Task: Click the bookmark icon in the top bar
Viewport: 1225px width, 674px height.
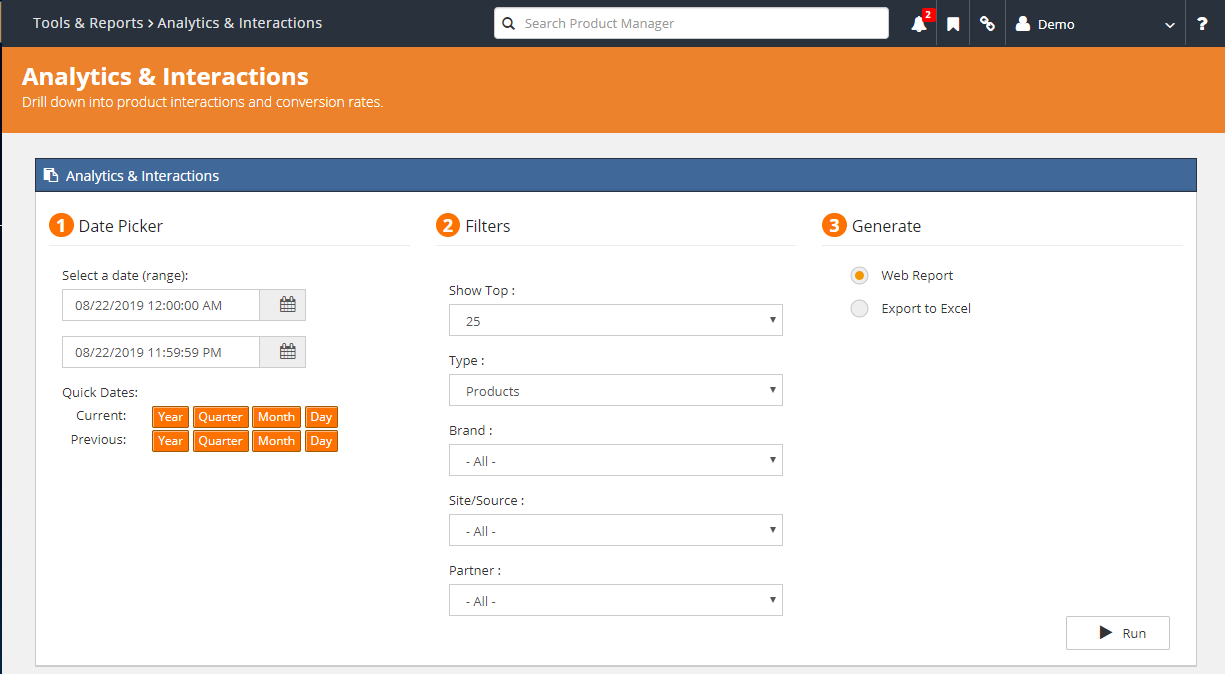Action: tap(952, 23)
